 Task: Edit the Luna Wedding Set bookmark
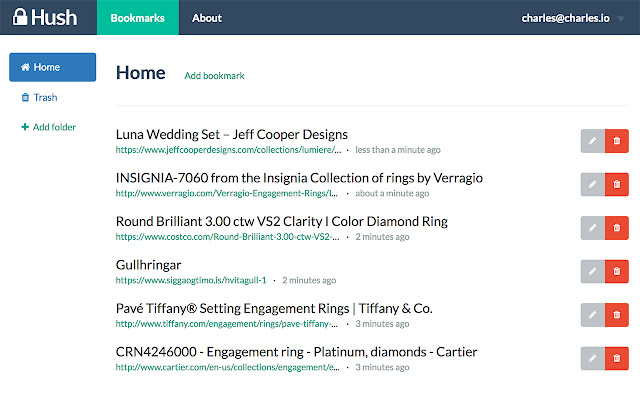(592, 141)
